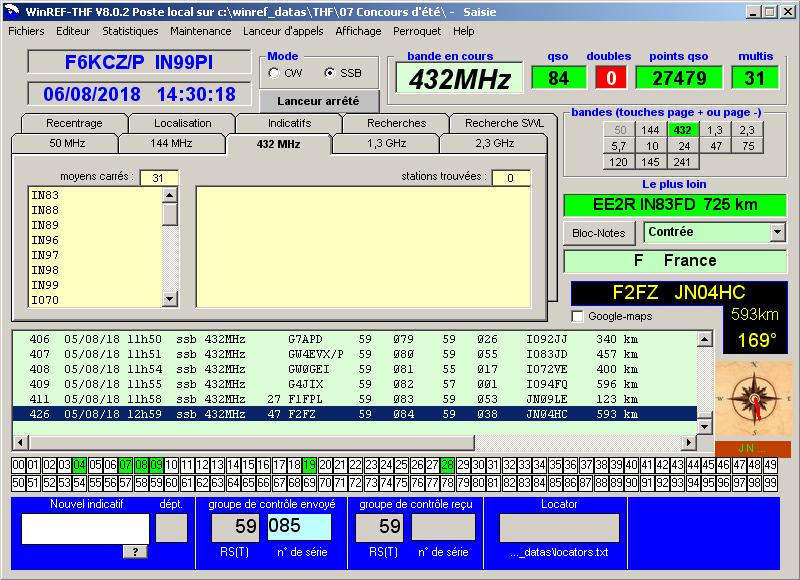Open the Maintenance menu
This screenshot has width=800, height=580.
201,31
